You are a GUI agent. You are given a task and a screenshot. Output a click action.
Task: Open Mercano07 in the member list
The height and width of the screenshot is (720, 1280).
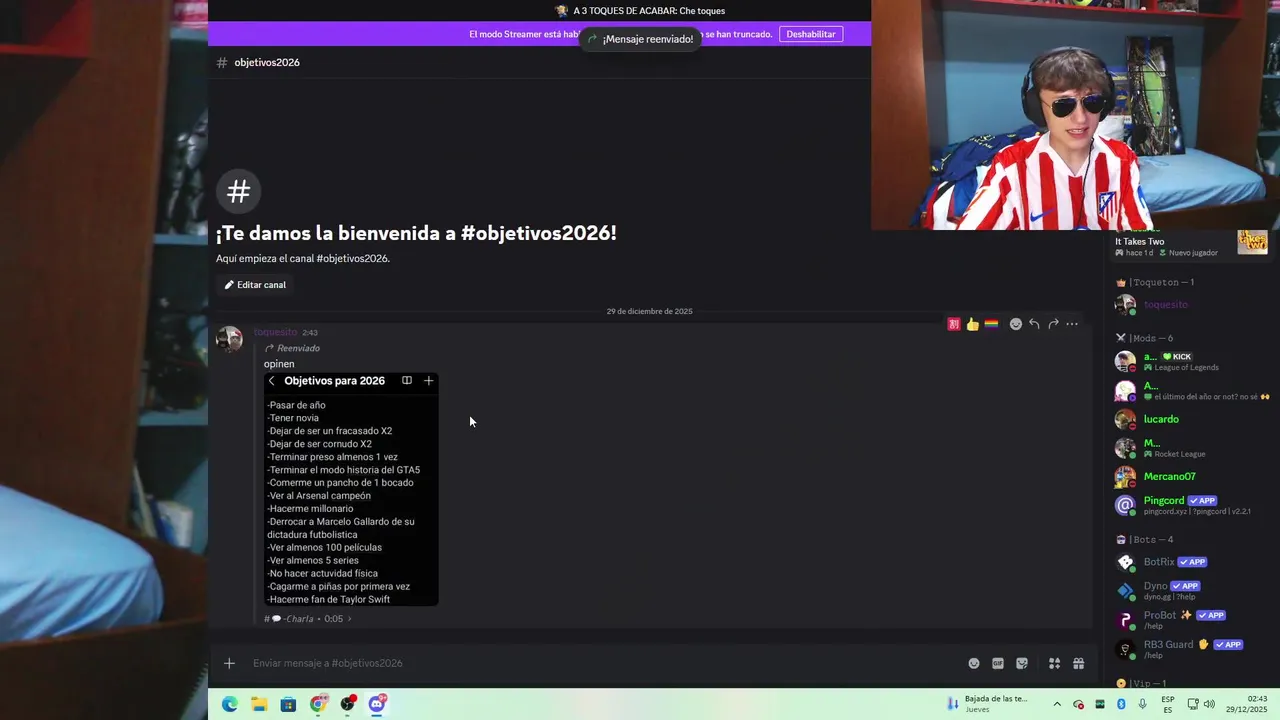(x=1190, y=477)
